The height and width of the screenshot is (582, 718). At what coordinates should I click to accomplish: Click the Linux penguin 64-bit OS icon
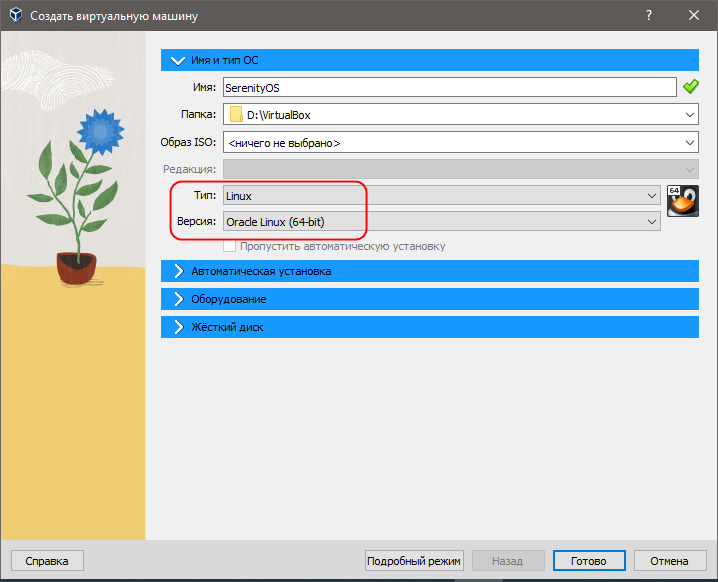click(683, 201)
